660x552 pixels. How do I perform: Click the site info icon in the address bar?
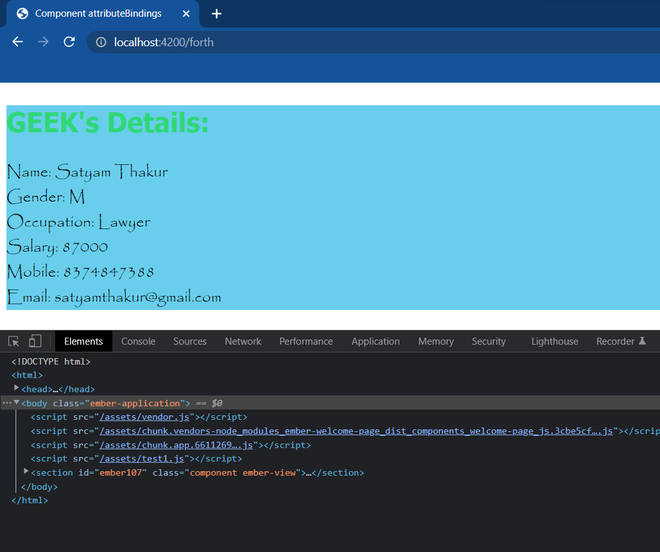(x=100, y=42)
